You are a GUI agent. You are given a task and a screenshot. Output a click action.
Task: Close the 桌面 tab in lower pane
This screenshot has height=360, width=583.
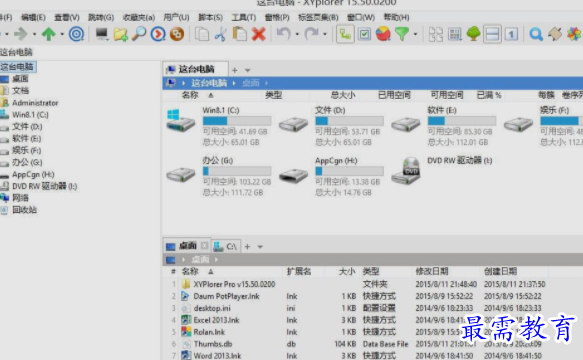click(x=204, y=246)
